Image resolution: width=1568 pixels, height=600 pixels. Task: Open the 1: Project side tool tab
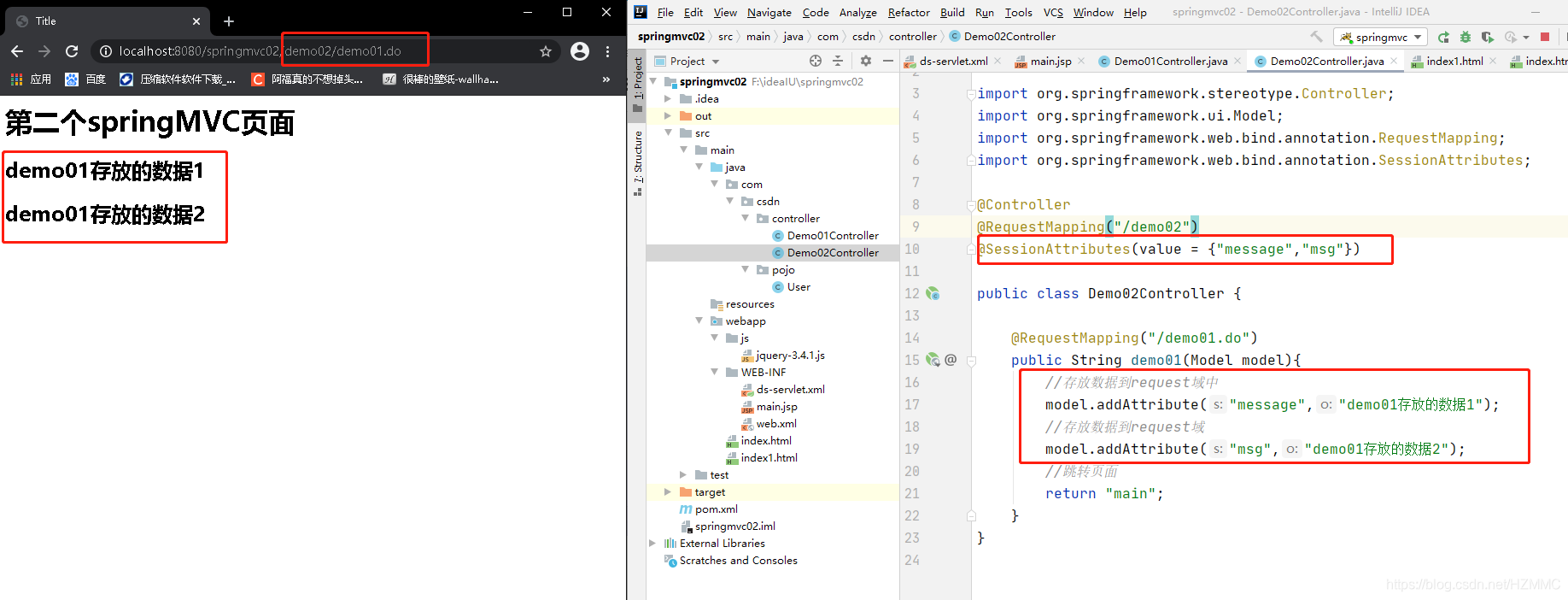(x=638, y=85)
